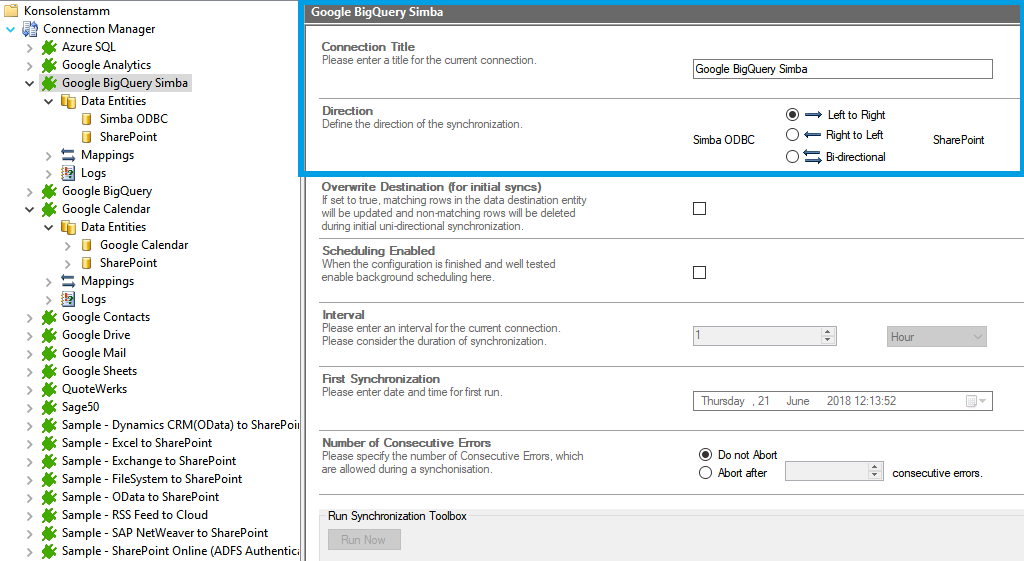Click the Simba ODBC data entity icon
The image size is (1024, 561).
coord(87,119)
